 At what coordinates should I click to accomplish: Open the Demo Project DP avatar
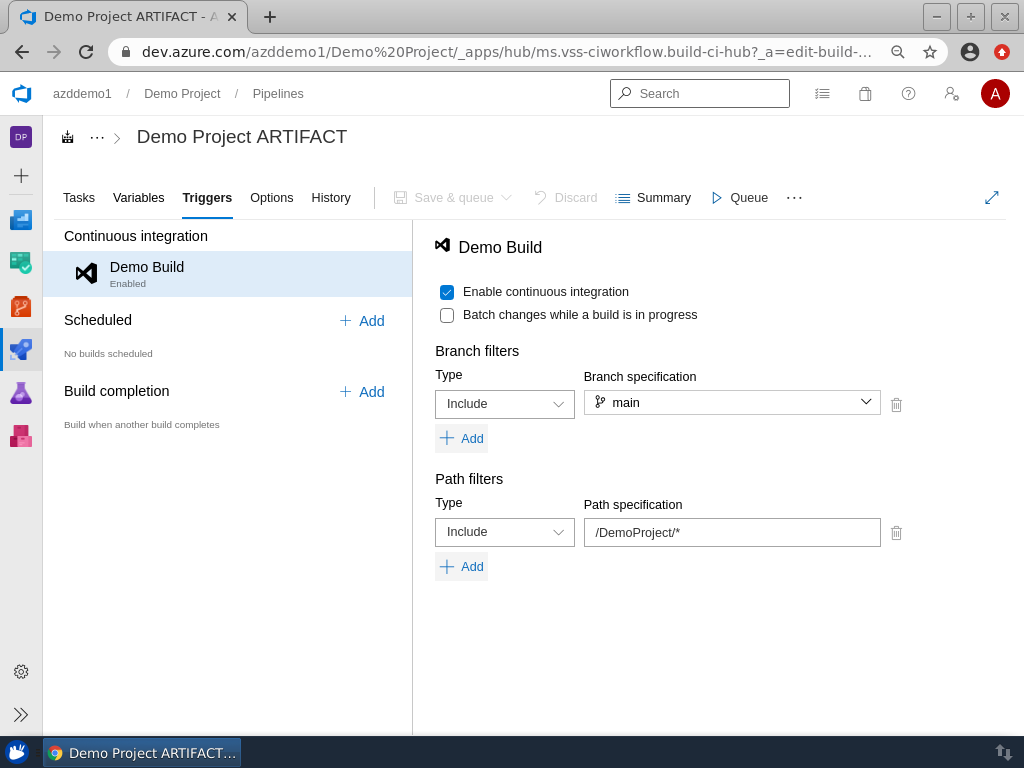click(x=21, y=137)
